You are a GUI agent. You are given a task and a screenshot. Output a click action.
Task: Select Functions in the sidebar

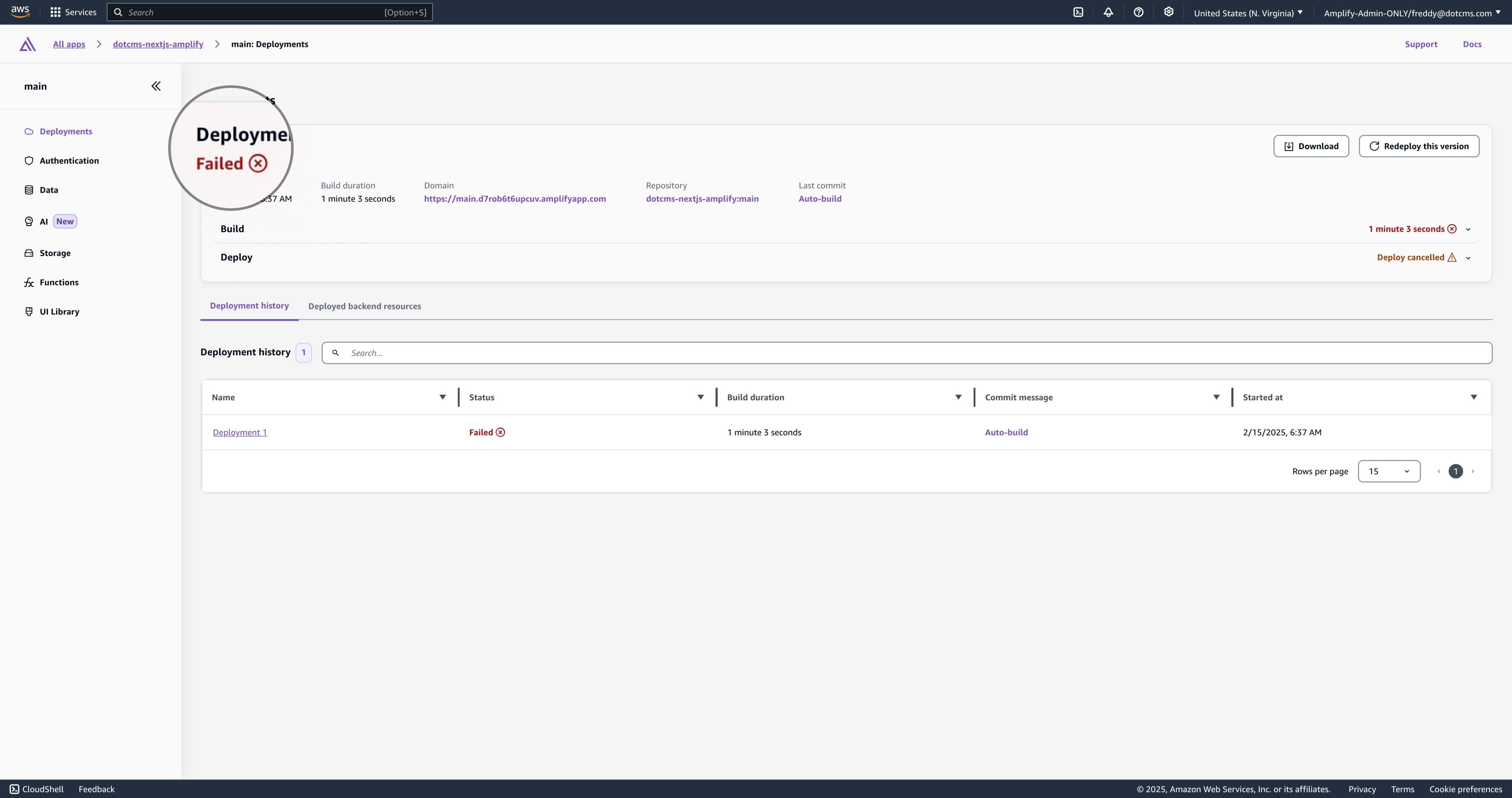(x=59, y=282)
